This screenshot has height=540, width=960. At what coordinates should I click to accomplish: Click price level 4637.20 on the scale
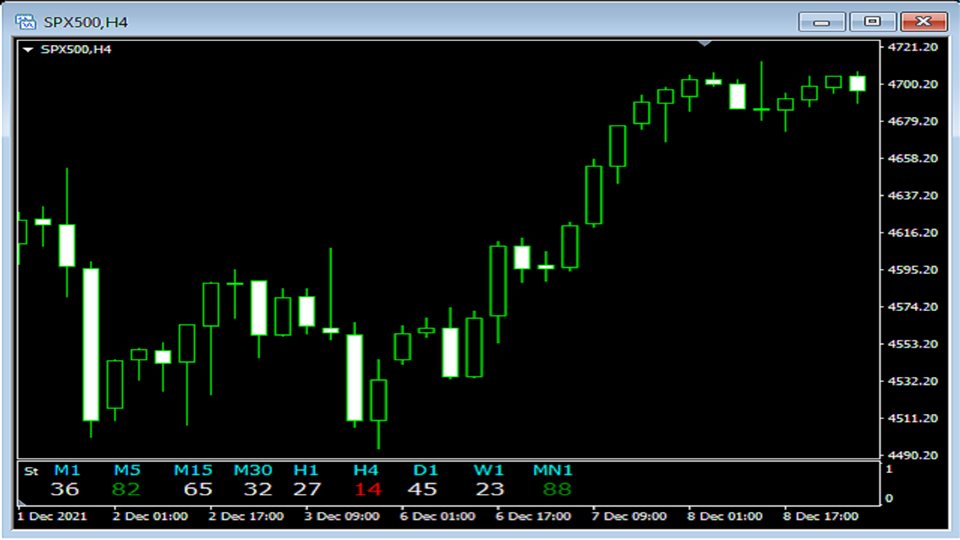pyautogui.click(x=913, y=195)
